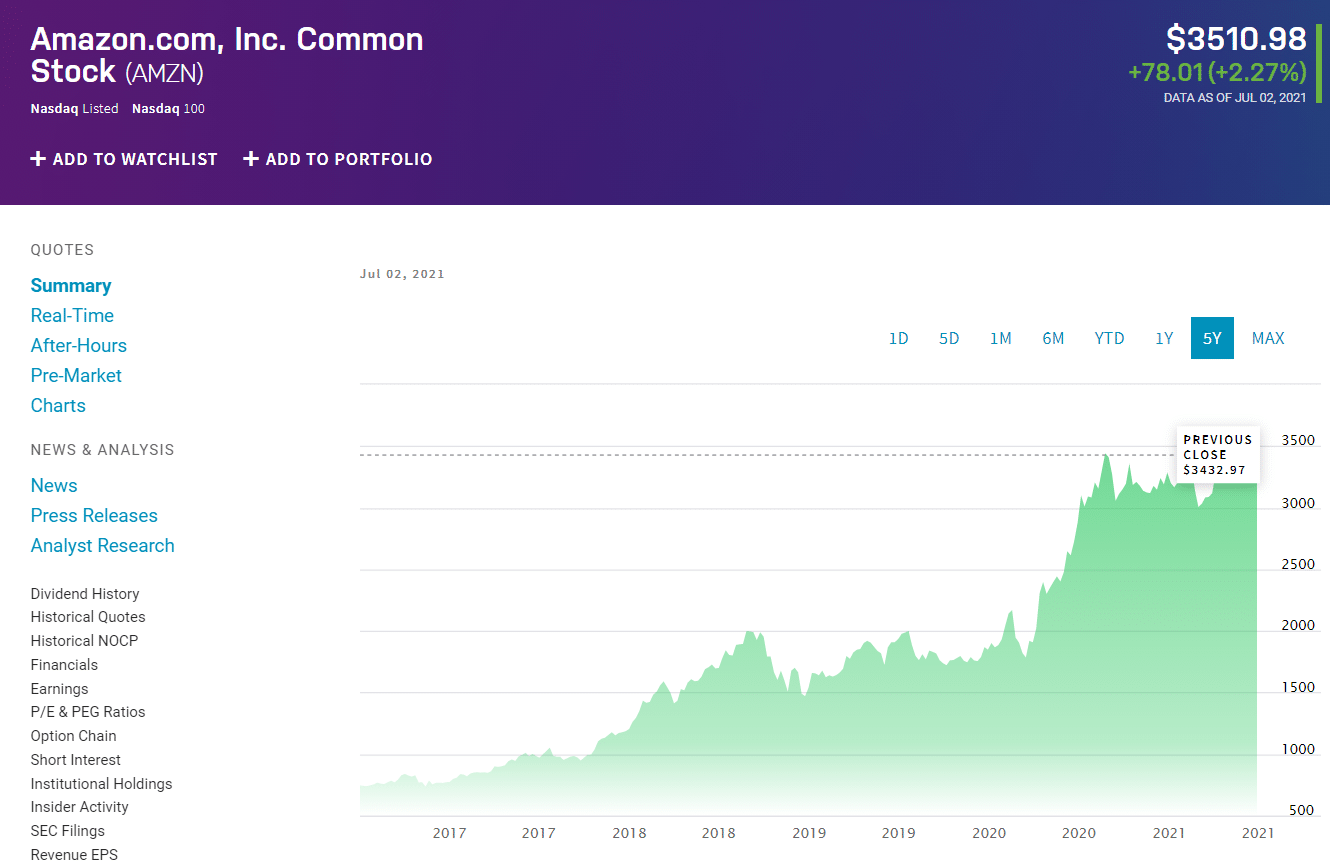
Task: Open the Option Chain link
Action: pyautogui.click(x=73, y=736)
